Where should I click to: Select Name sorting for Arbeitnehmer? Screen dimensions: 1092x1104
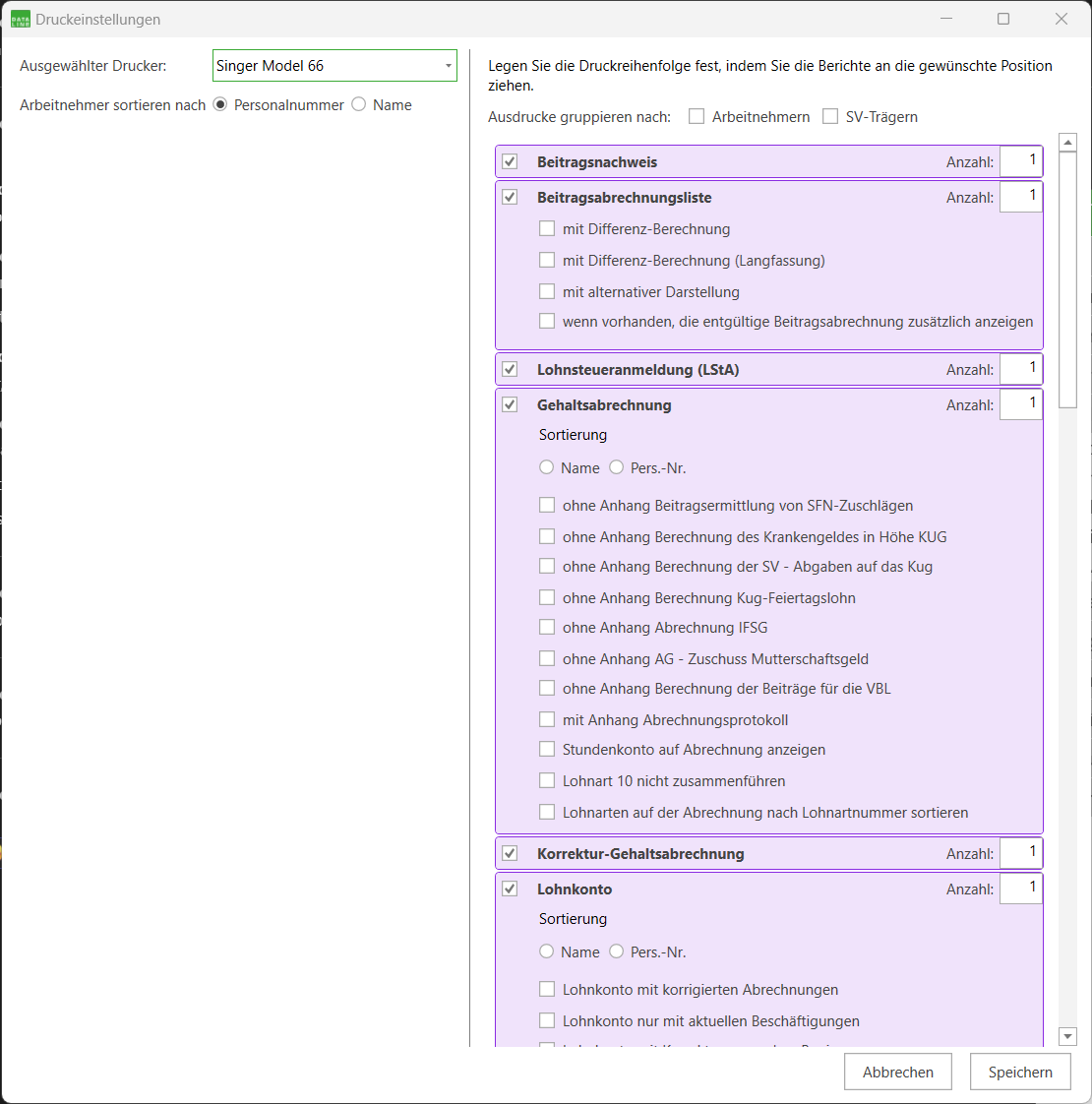pos(359,104)
